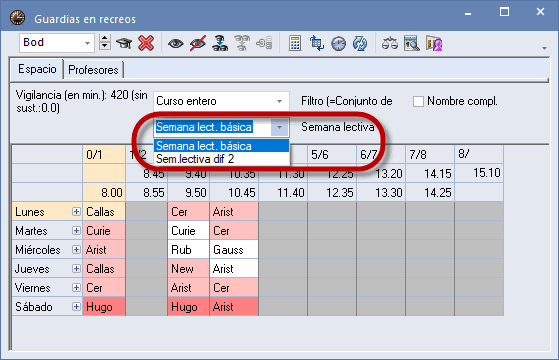Select Semana lect. básica from the list

click(221, 146)
